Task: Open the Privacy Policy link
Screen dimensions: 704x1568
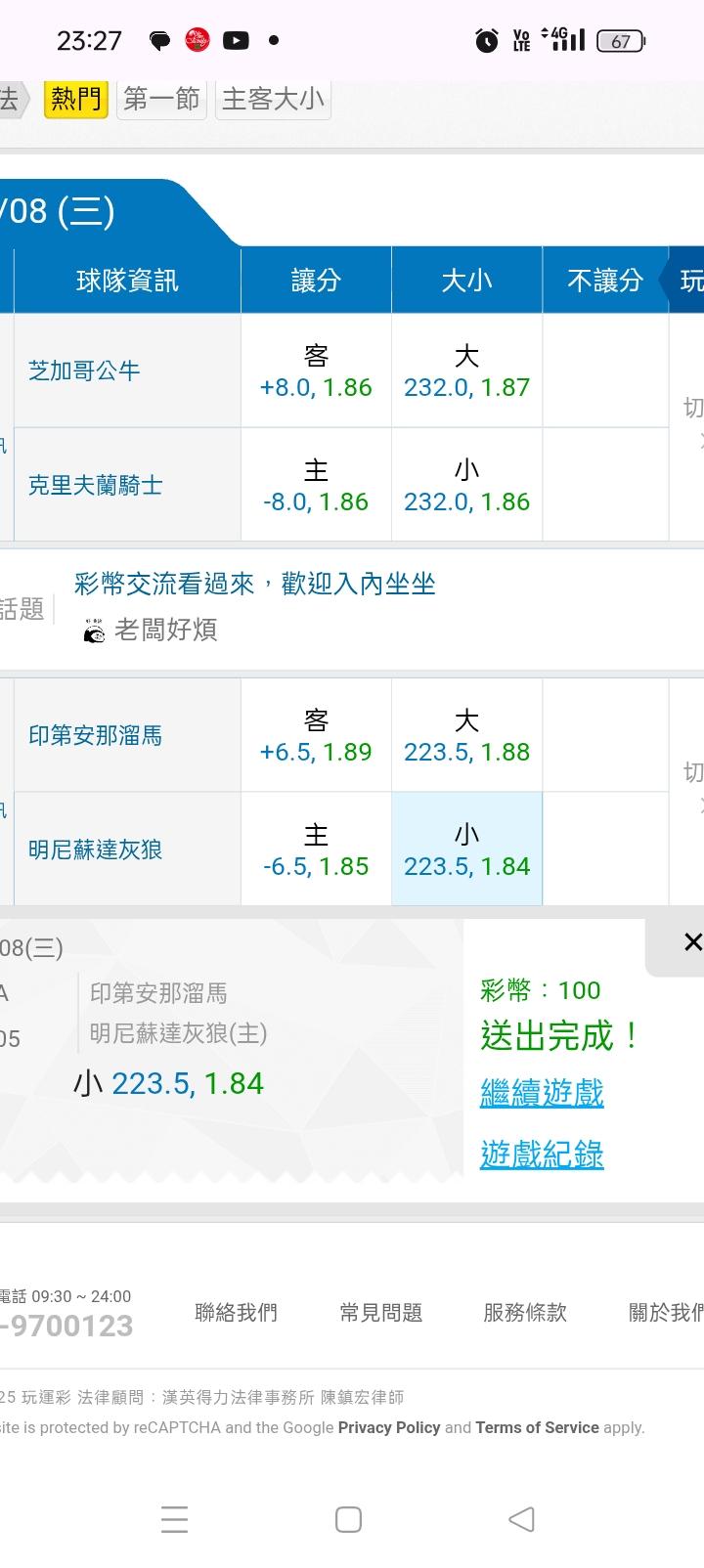Action: [389, 1427]
